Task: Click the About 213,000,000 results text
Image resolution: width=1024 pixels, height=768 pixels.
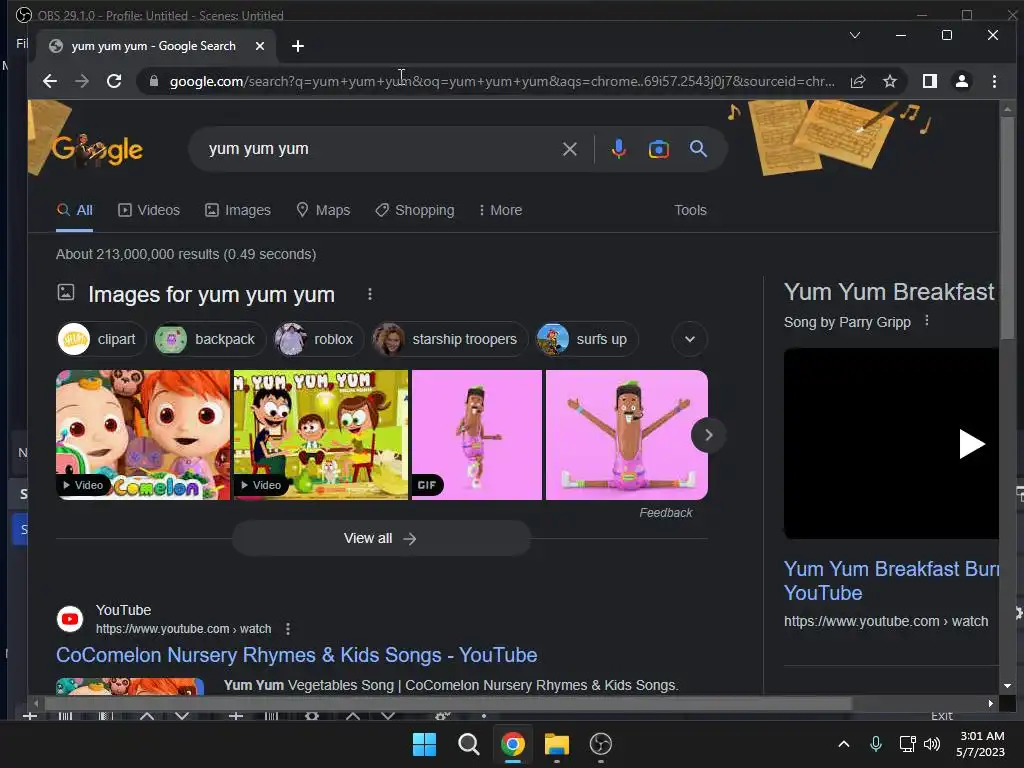Action: tap(186, 254)
